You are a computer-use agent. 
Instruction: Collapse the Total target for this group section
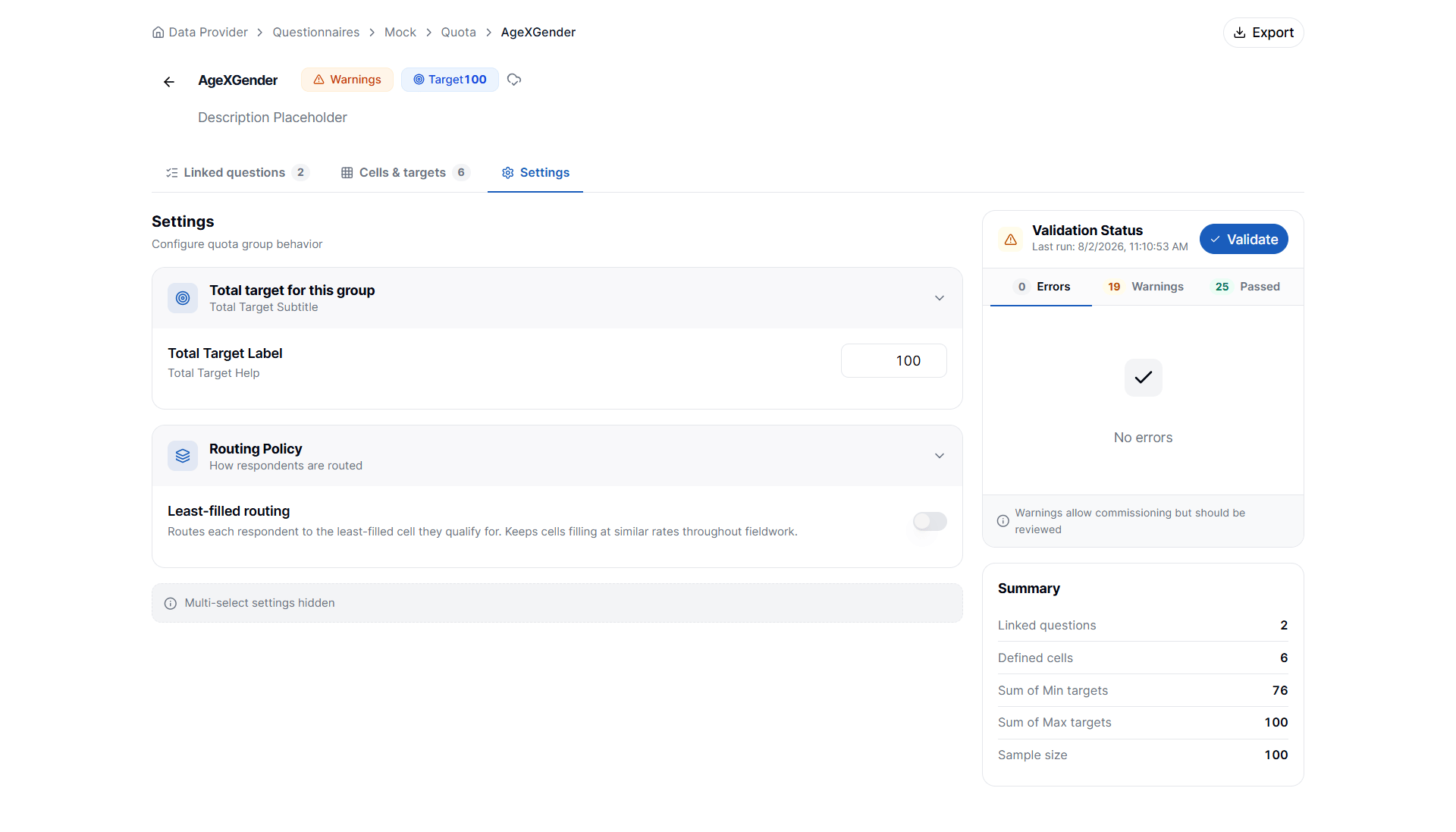tap(940, 298)
